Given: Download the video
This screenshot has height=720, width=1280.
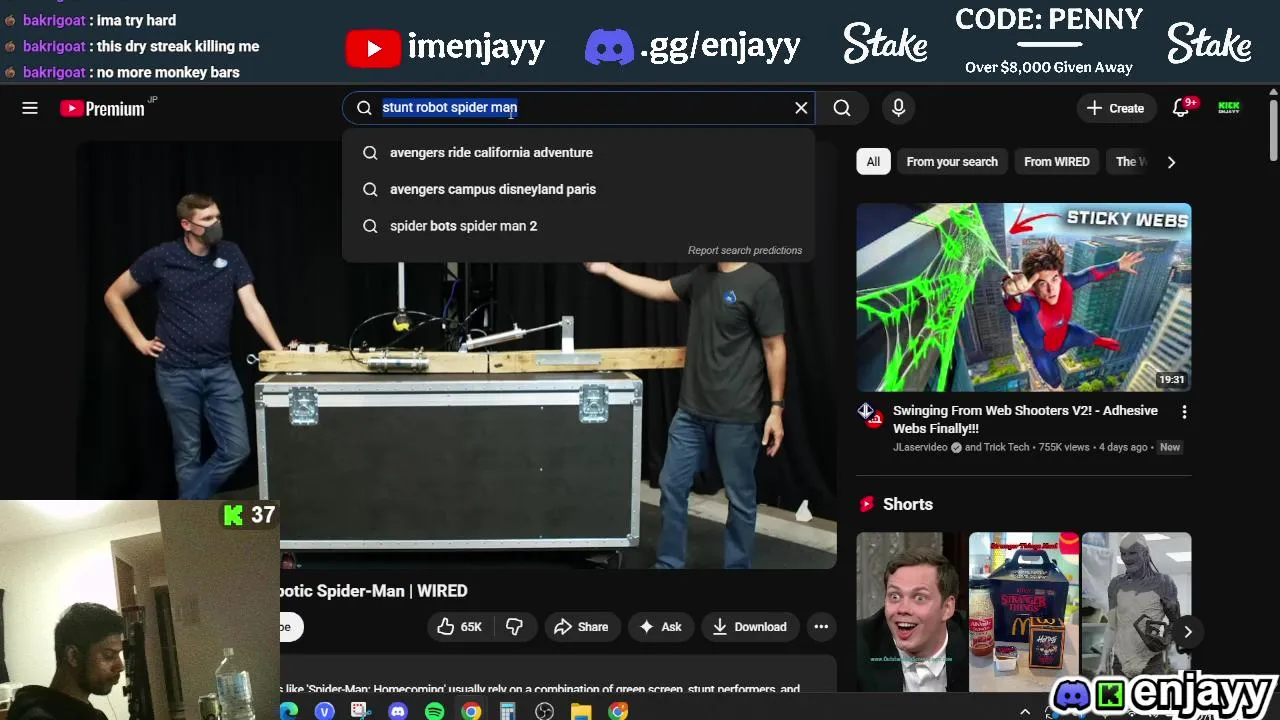Looking at the screenshot, I should (749, 627).
